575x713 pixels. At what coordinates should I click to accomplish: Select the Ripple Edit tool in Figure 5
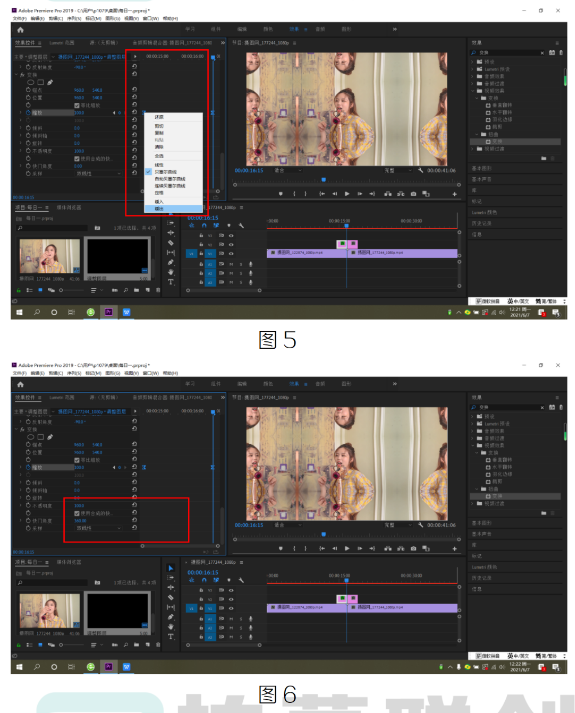pos(171,232)
